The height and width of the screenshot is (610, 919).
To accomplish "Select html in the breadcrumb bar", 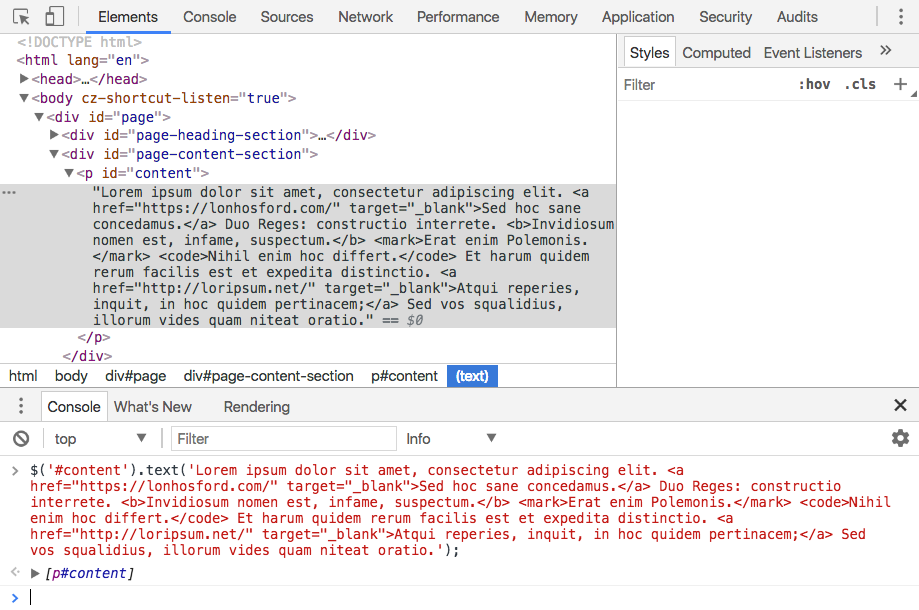I will [x=23, y=376].
